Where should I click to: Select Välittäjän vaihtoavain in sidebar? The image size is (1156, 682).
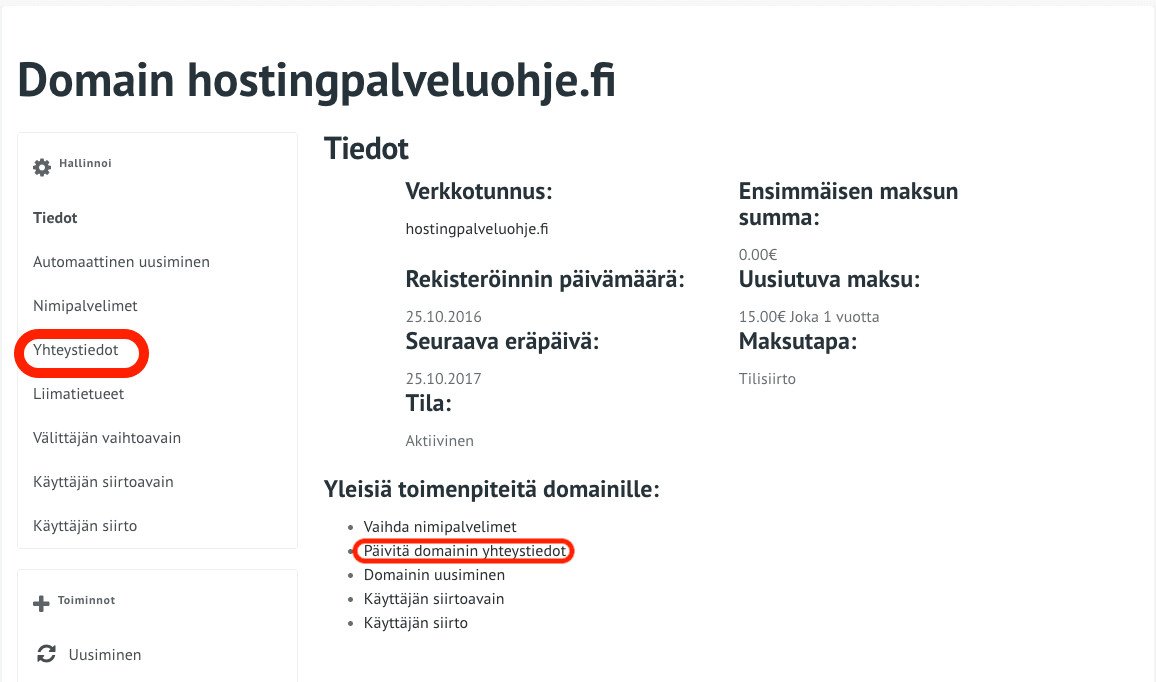(107, 438)
